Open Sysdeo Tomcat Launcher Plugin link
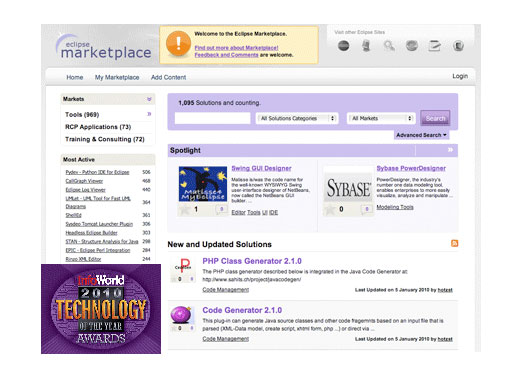 (99, 224)
